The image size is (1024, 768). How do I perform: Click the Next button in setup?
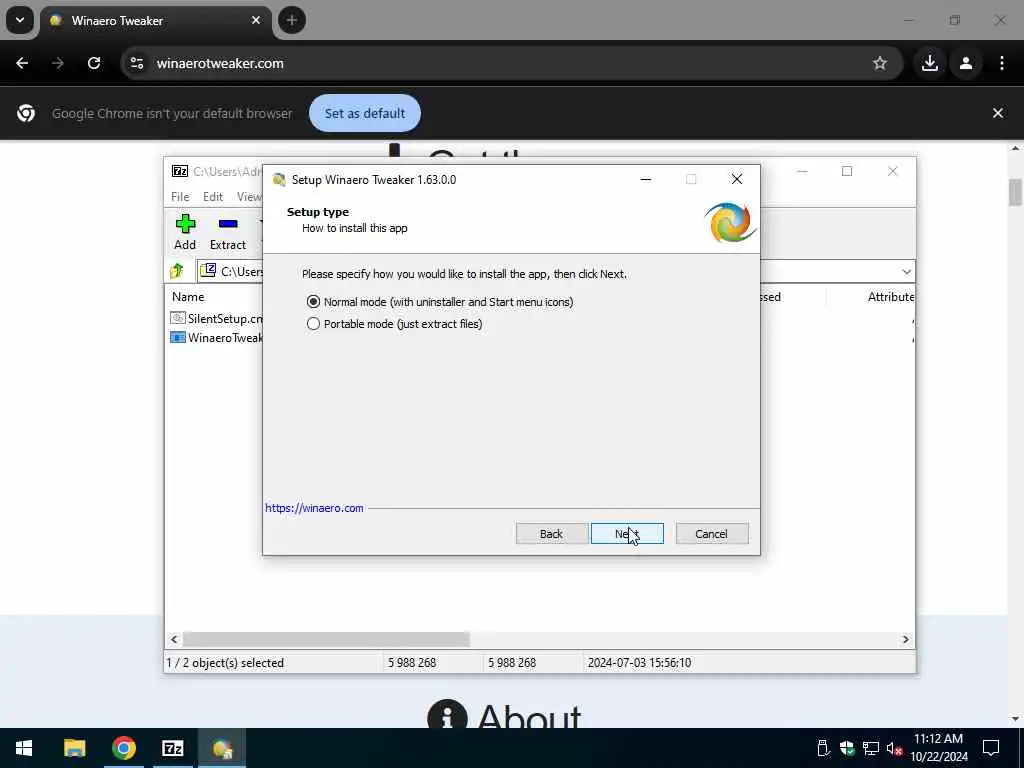(x=627, y=534)
